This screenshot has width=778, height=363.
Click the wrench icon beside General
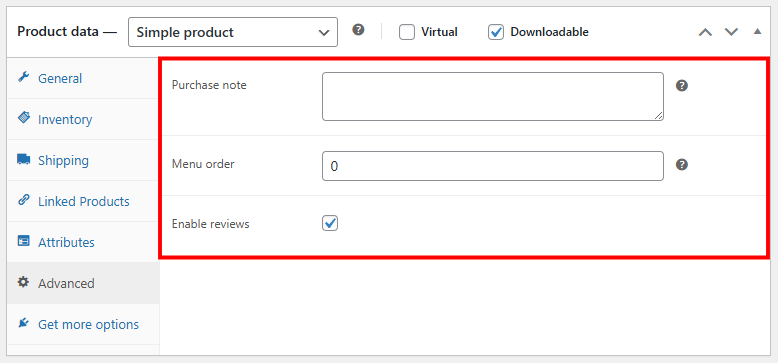tap(23, 77)
